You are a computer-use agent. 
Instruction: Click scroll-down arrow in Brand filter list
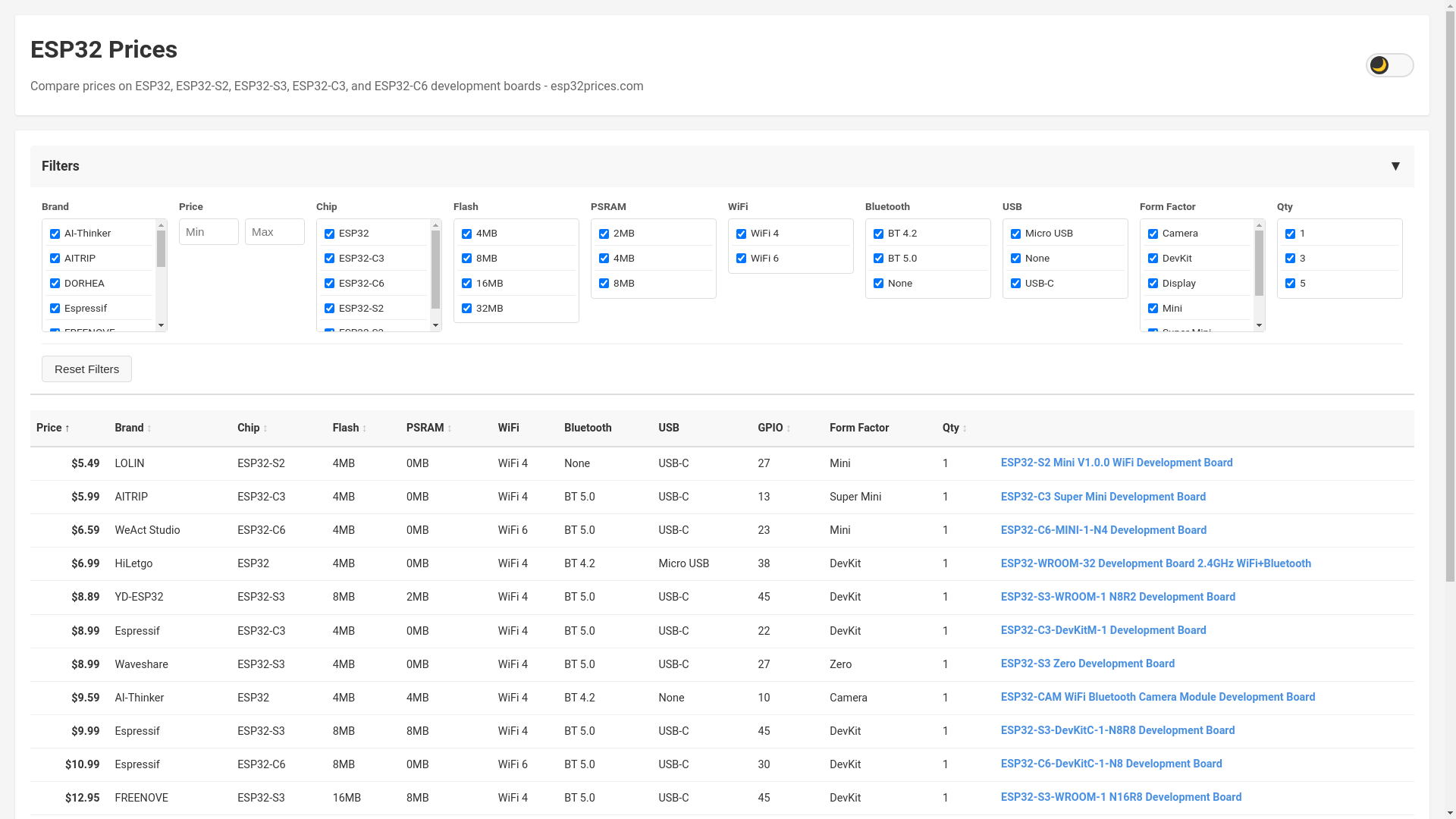tap(161, 325)
